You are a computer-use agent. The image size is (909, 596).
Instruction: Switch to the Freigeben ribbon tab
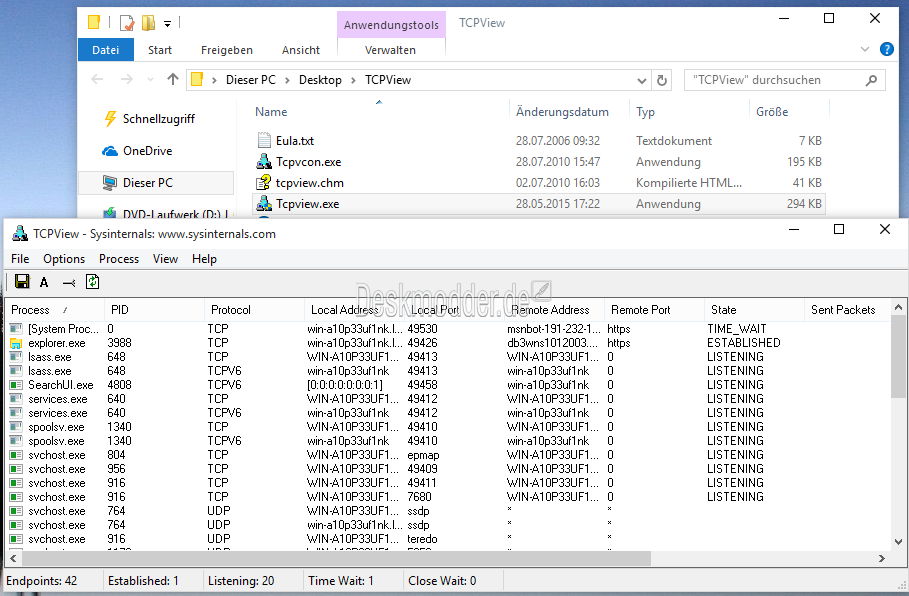[227, 50]
